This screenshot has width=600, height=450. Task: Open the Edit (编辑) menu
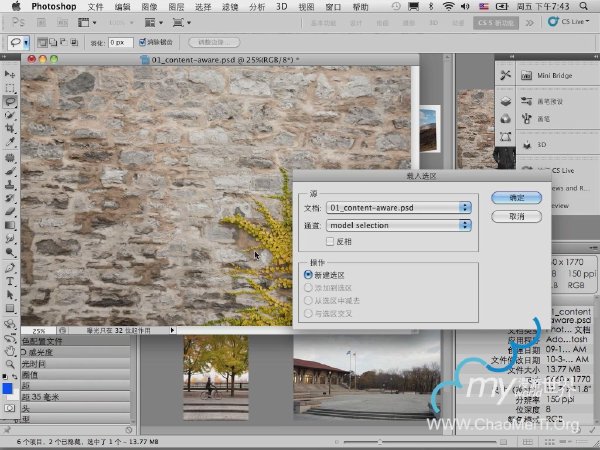tap(122, 7)
